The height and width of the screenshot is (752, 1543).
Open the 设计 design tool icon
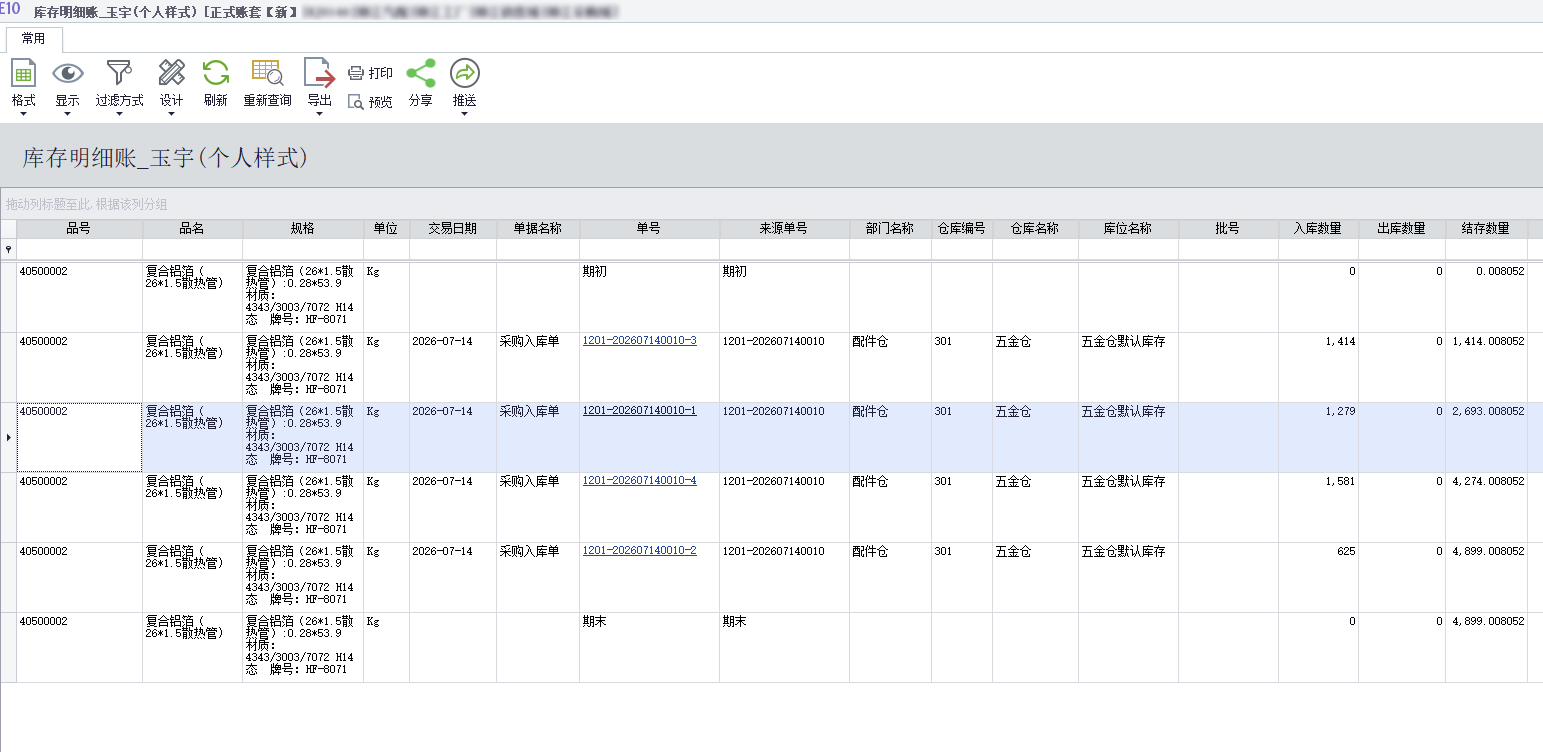tap(171, 73)
